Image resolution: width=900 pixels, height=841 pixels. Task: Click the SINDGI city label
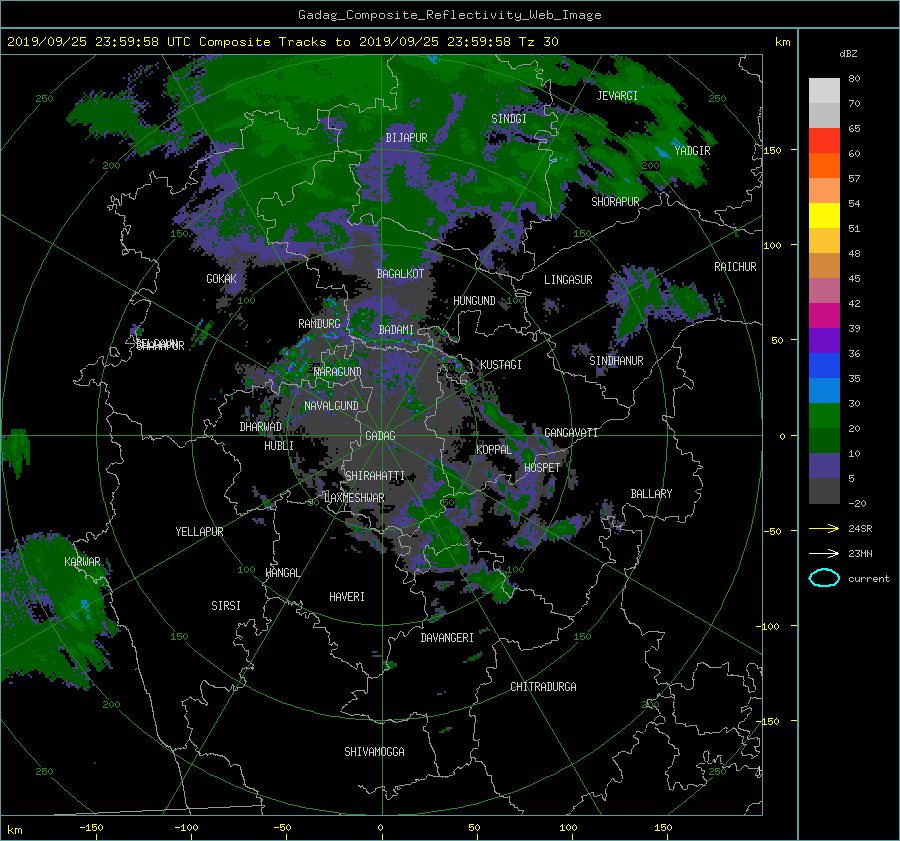click(x=509, y=119)
